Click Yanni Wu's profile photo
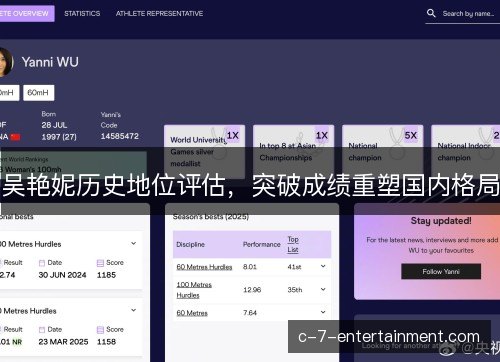Viewport: 500px width, 362px height. 6,62
